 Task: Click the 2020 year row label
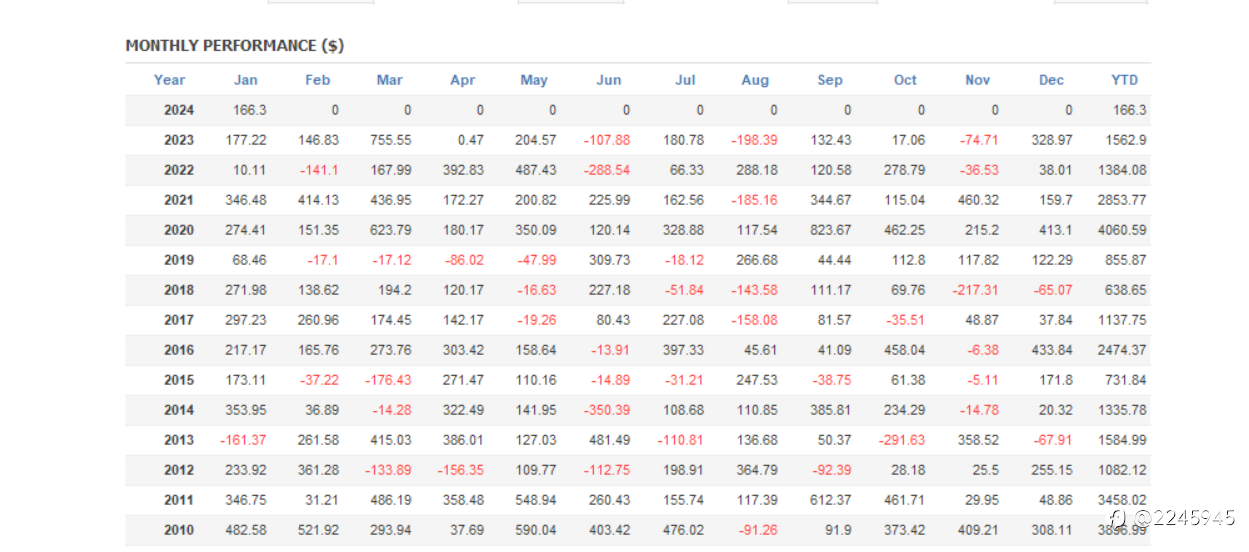[x=179, y=230]
